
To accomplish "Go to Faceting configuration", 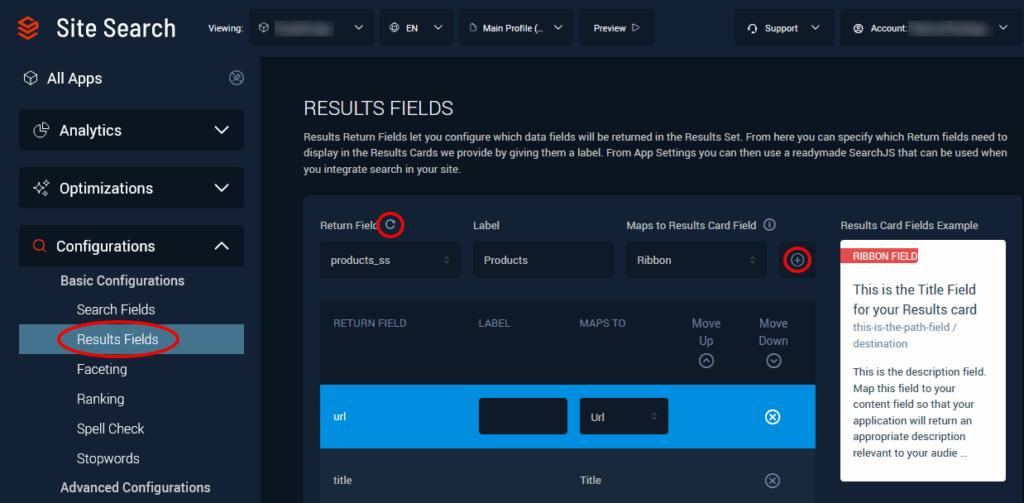I will (102, 369).
